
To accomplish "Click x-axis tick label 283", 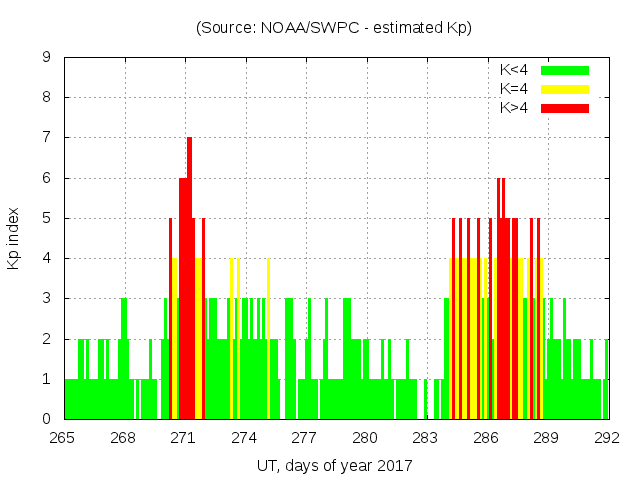I will 425,438.
